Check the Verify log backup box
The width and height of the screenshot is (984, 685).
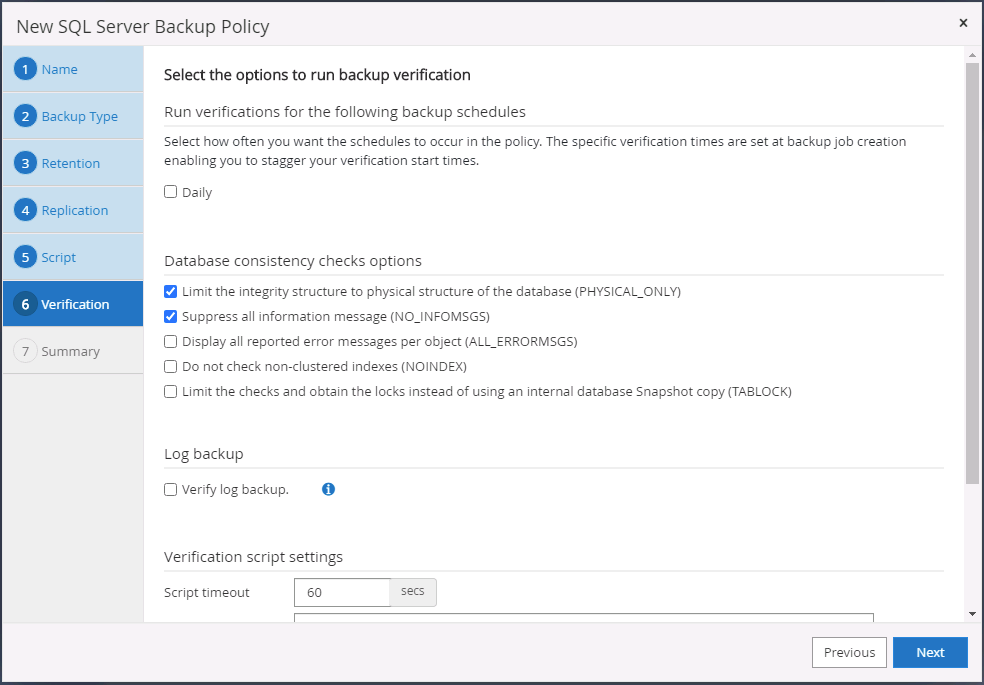(x=171, y=490)
